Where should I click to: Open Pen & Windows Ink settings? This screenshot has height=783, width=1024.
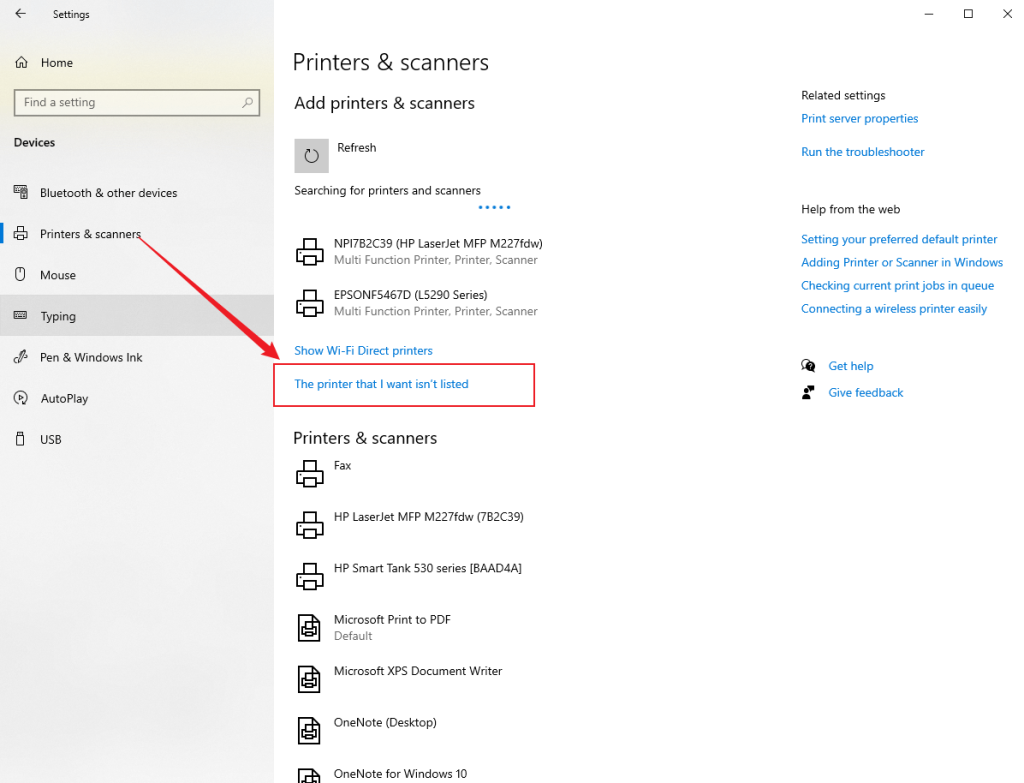point(89,357)
